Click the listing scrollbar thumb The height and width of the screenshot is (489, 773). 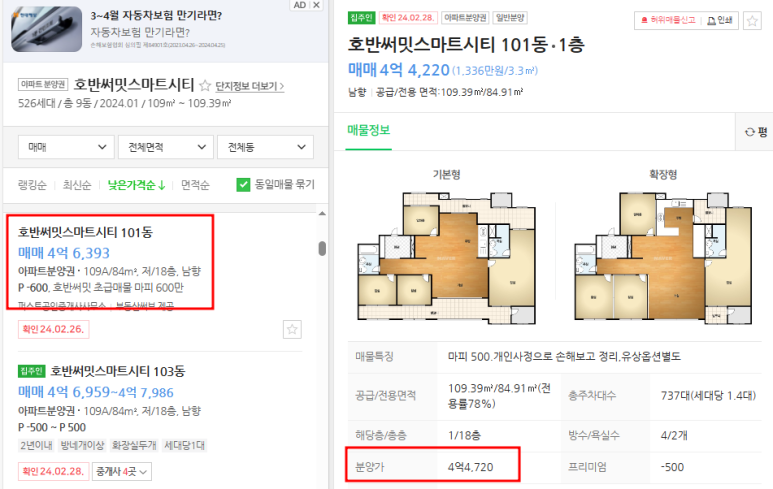[322, 248]
